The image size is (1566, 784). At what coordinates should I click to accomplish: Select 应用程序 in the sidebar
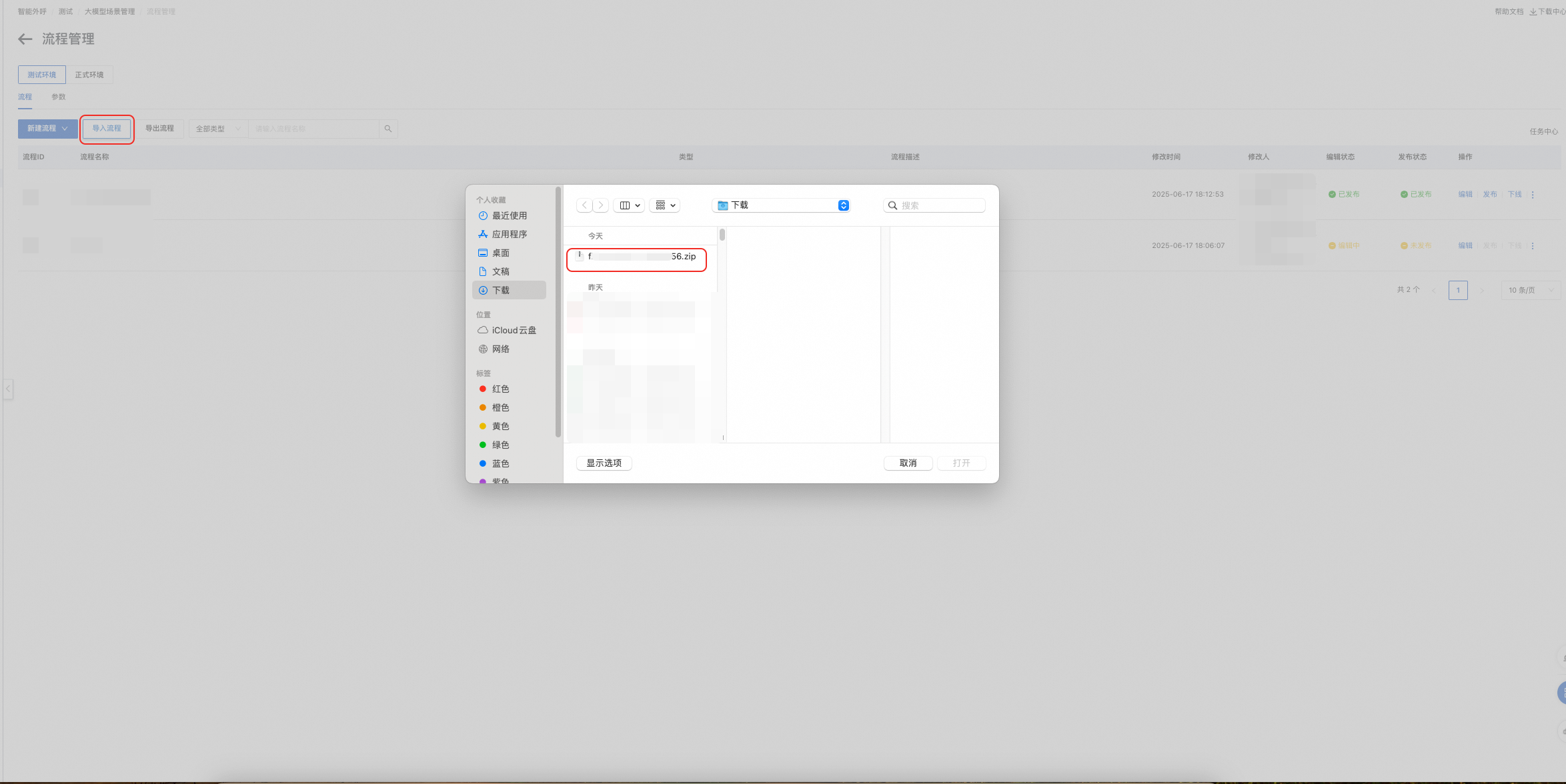point(509,235)
